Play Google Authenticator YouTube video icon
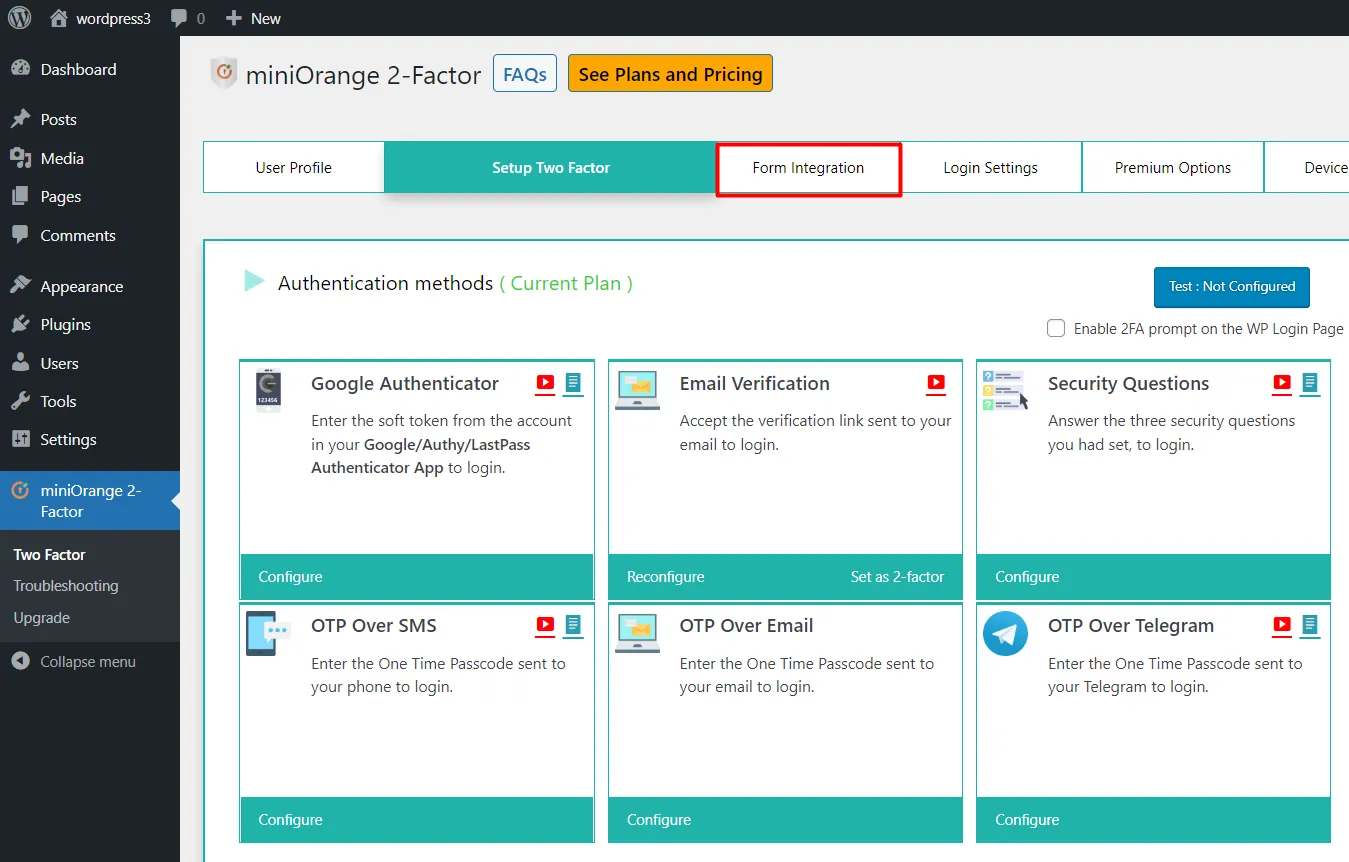Image resolution: width=1349 pixels, height=862 pixels. pyautogui.click(x=545, y=382)
